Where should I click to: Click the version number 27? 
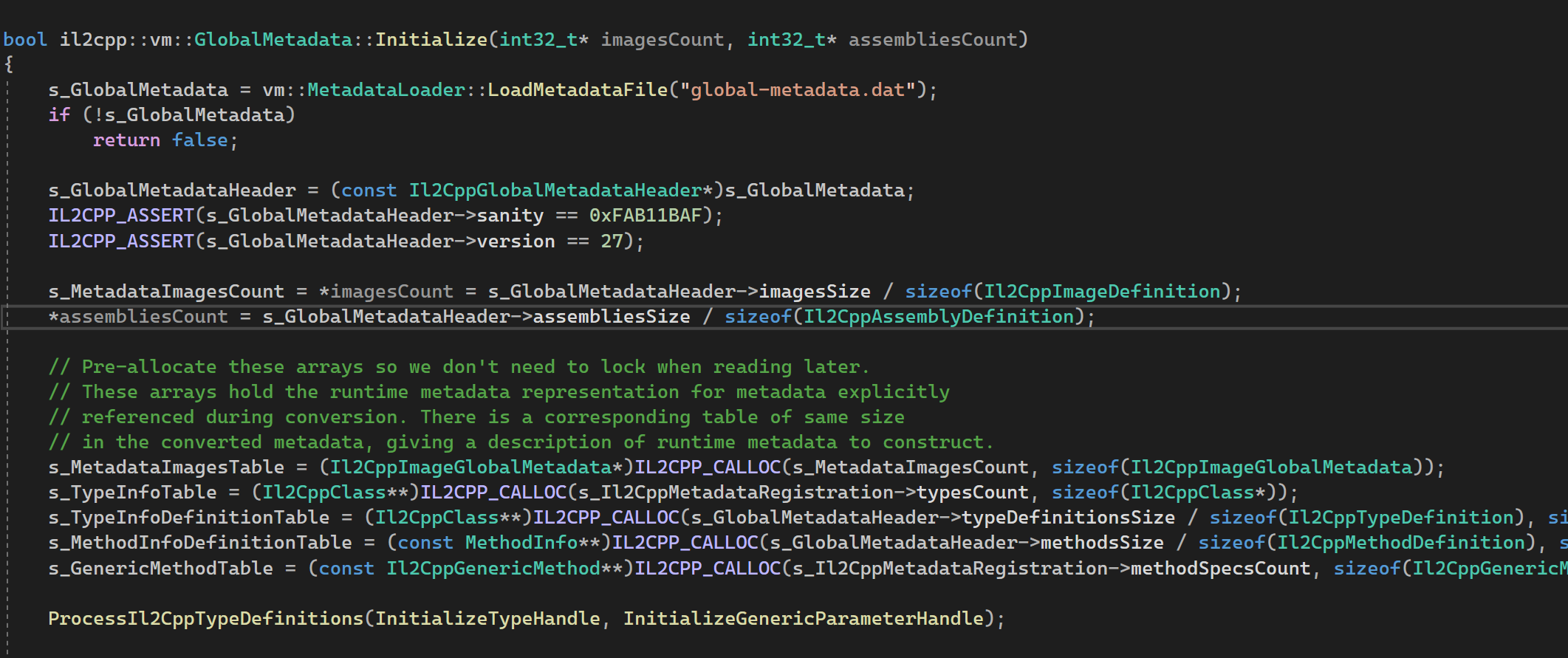click(x=612, y=241)
